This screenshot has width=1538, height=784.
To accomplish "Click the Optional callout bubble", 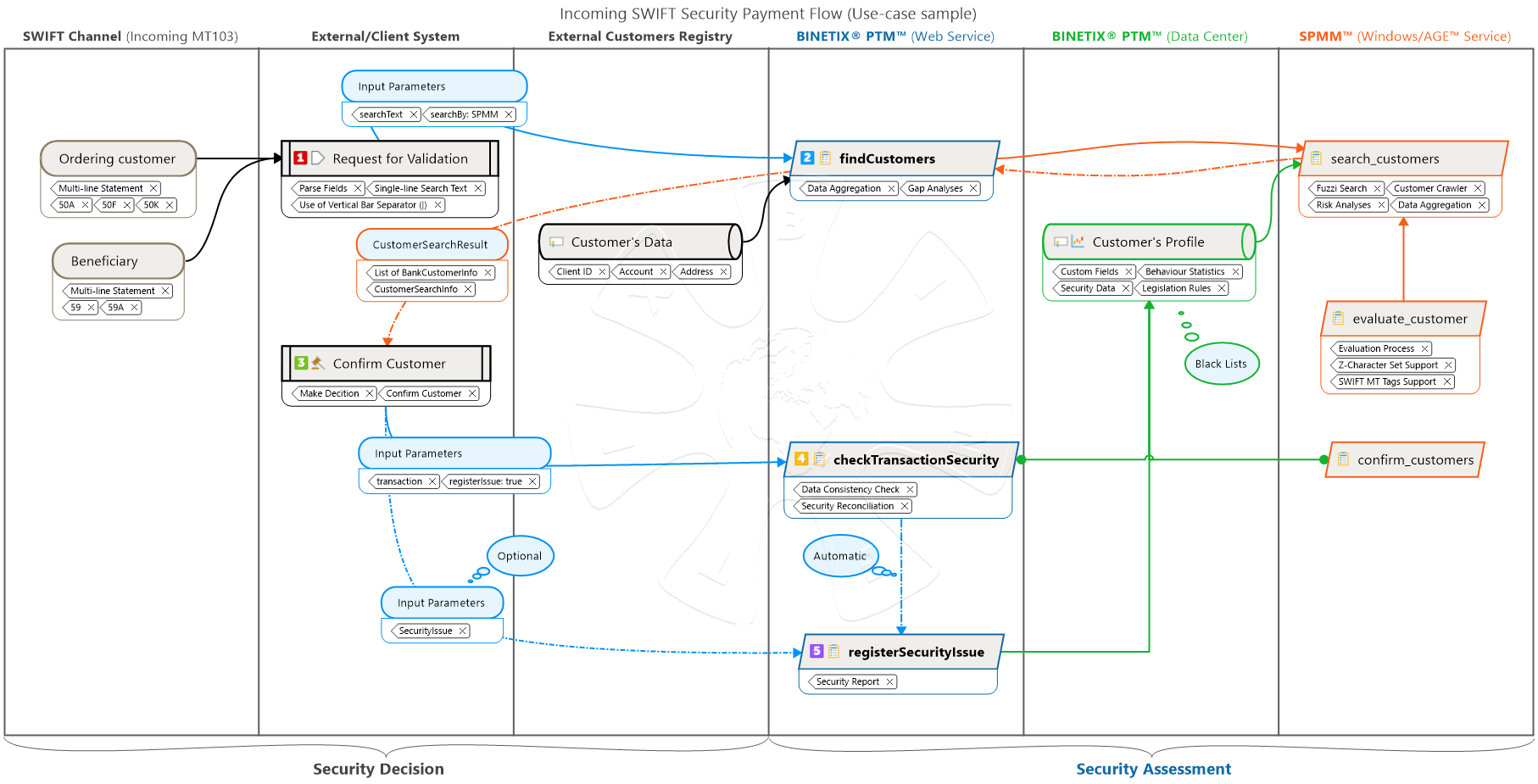I will [x=520, y=556].
